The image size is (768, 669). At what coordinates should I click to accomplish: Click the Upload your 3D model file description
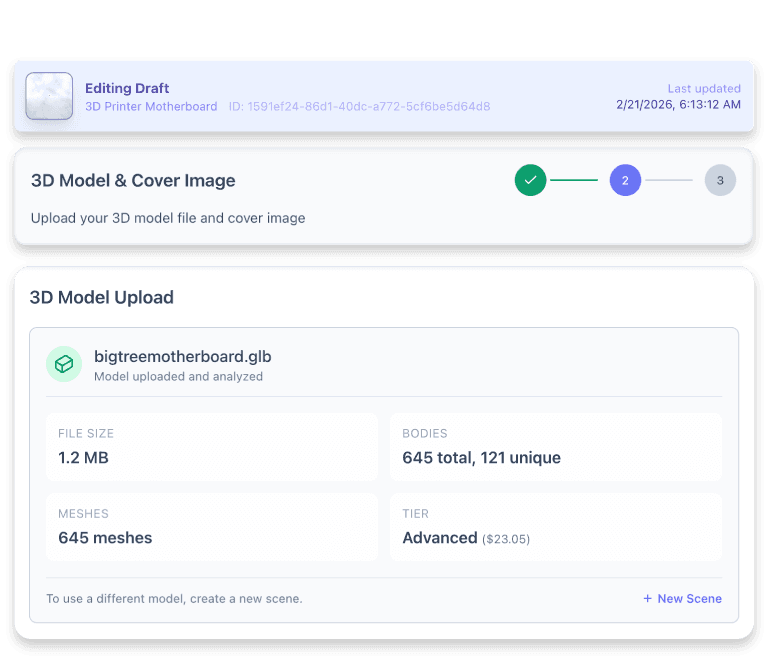point(168,218)
